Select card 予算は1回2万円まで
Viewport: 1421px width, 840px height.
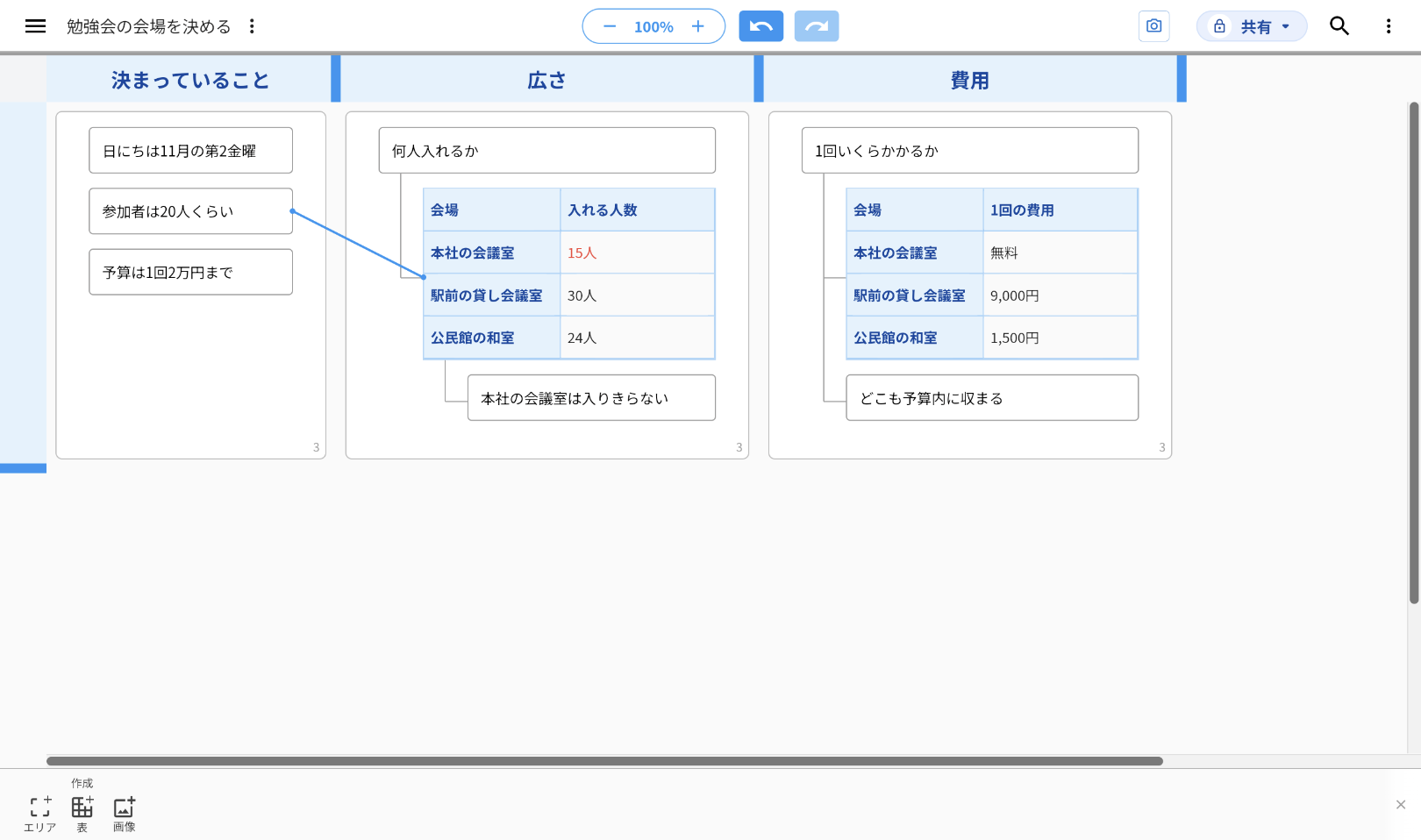190,272
